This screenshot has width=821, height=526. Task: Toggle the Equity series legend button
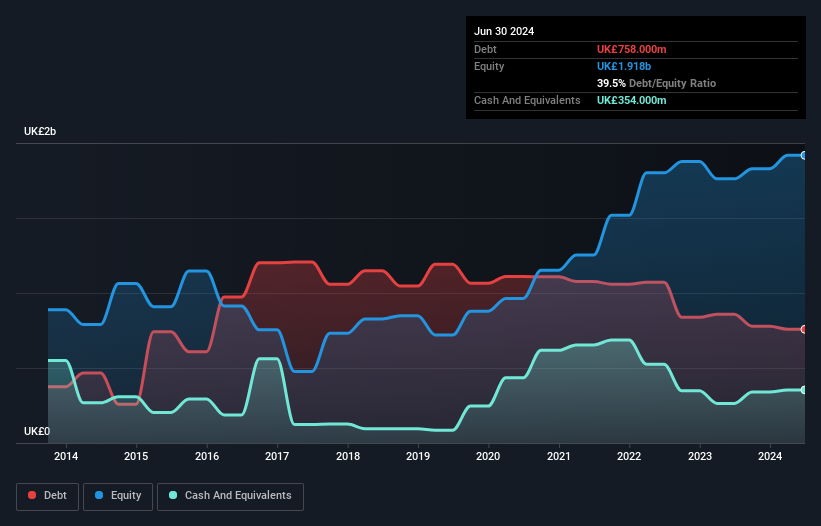(118, 496)
